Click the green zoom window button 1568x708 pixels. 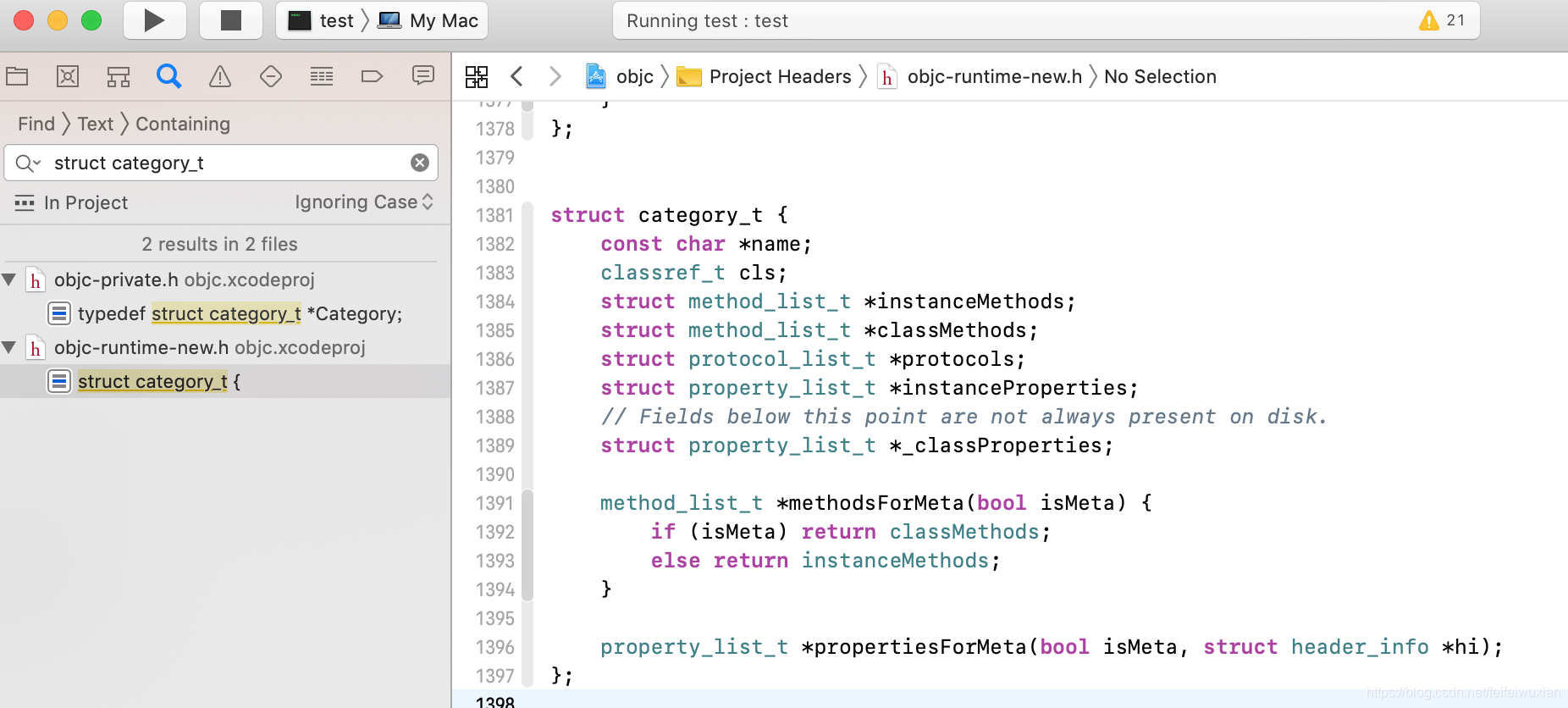pyautogui.click(x=91, y=20)
